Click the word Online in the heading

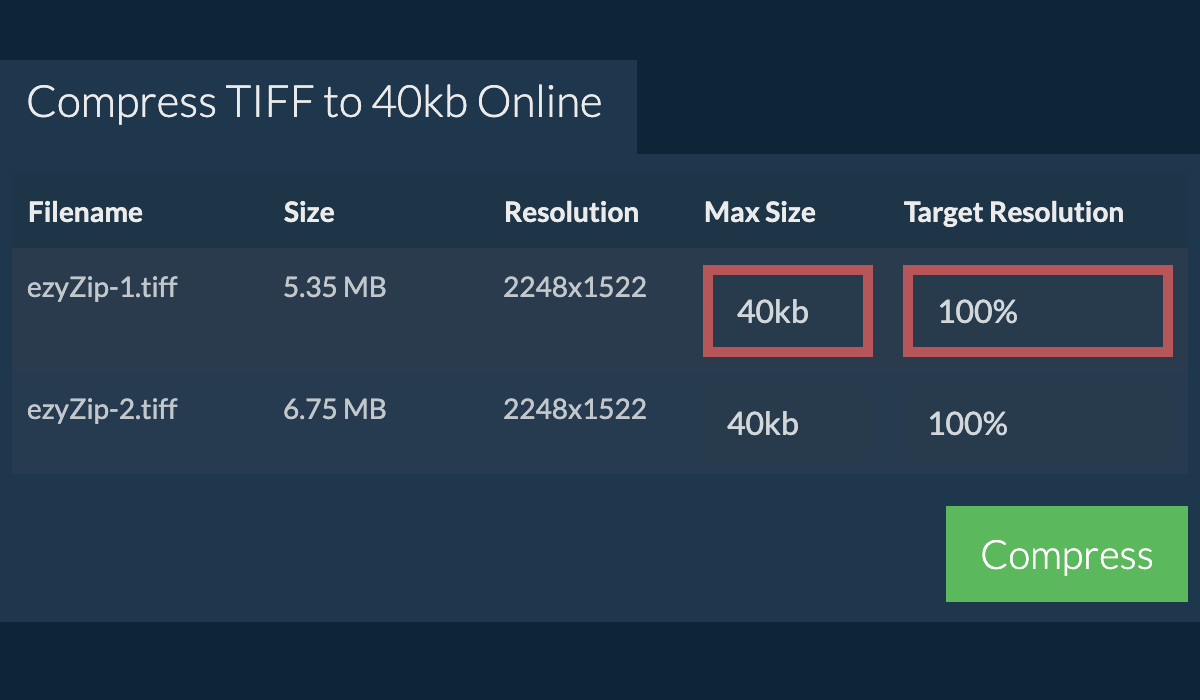tap(540, 103)
